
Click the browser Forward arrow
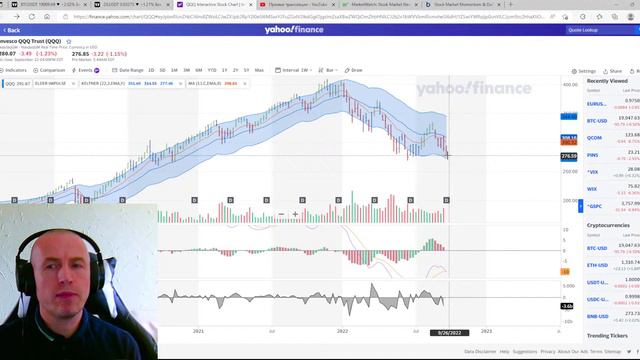pyautogui.click(x=17, y=17)
